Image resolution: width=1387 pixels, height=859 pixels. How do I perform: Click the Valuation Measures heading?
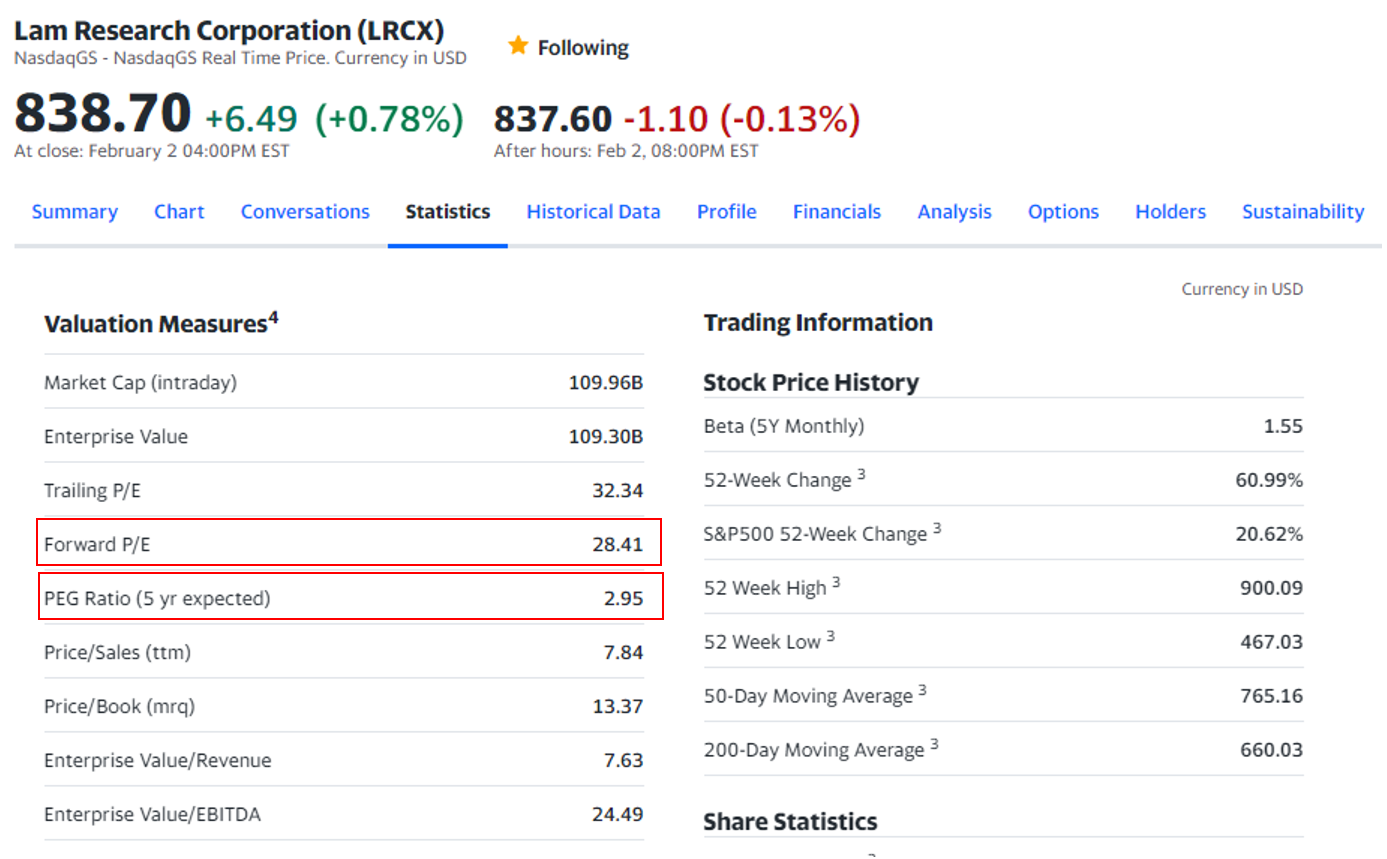click(x=155, y=324)
